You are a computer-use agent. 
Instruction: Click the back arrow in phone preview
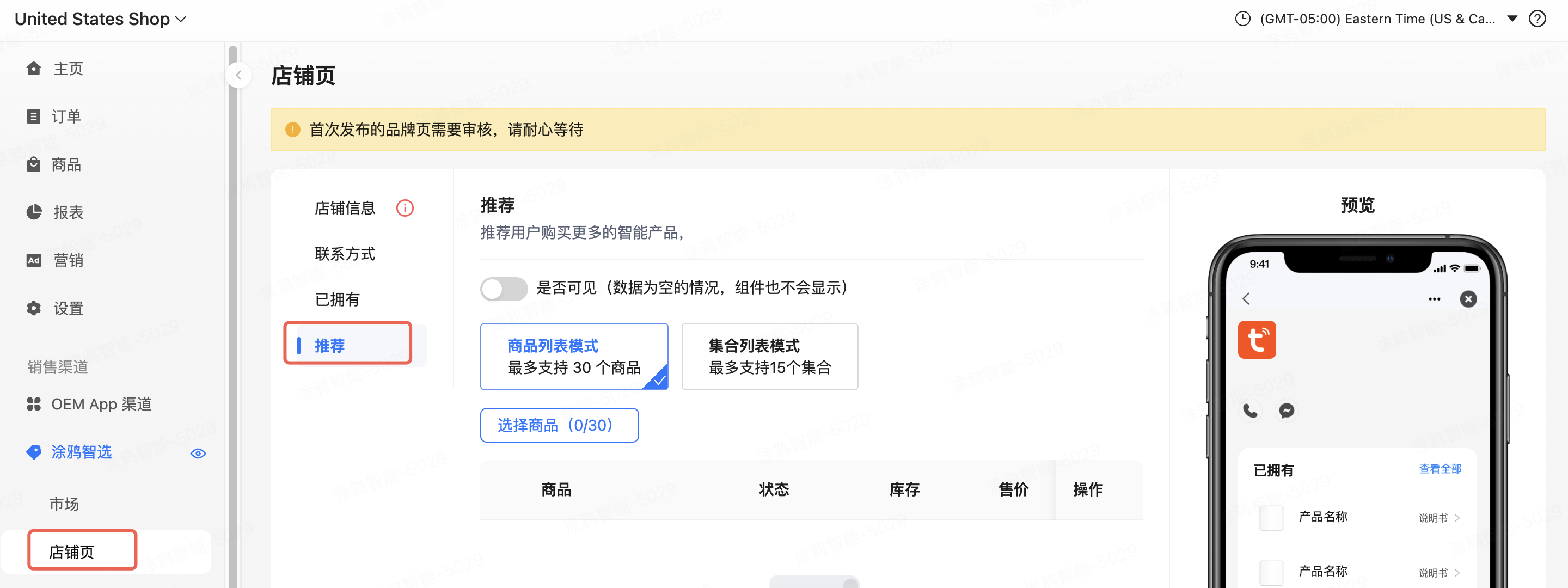(x=1246, y=298)
